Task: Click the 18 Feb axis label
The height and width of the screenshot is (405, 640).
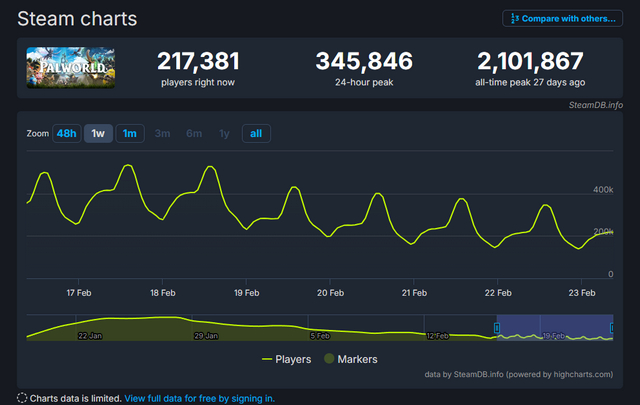Action: pos(162,293)
